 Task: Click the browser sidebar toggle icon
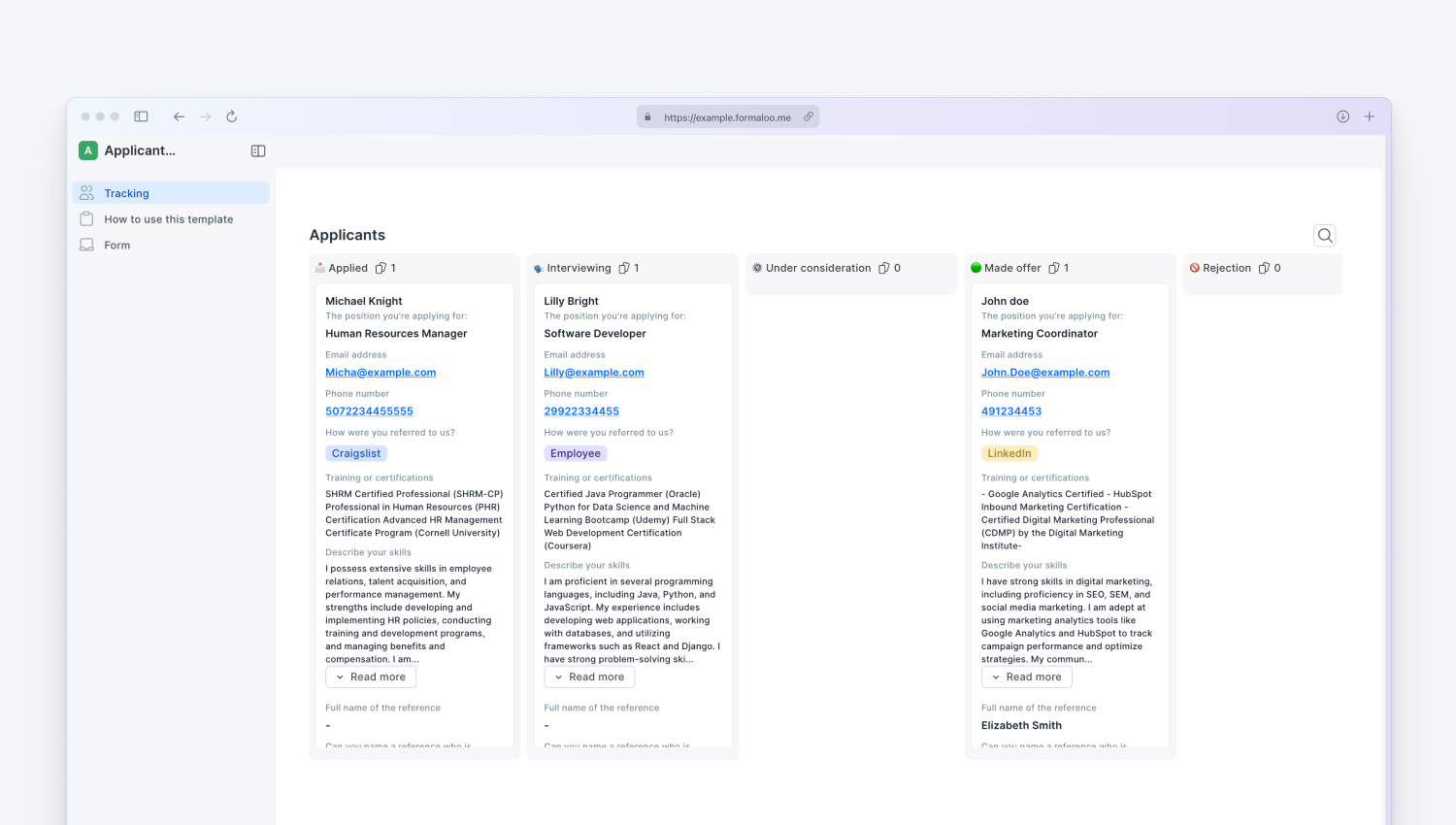(x=141, y=116)
